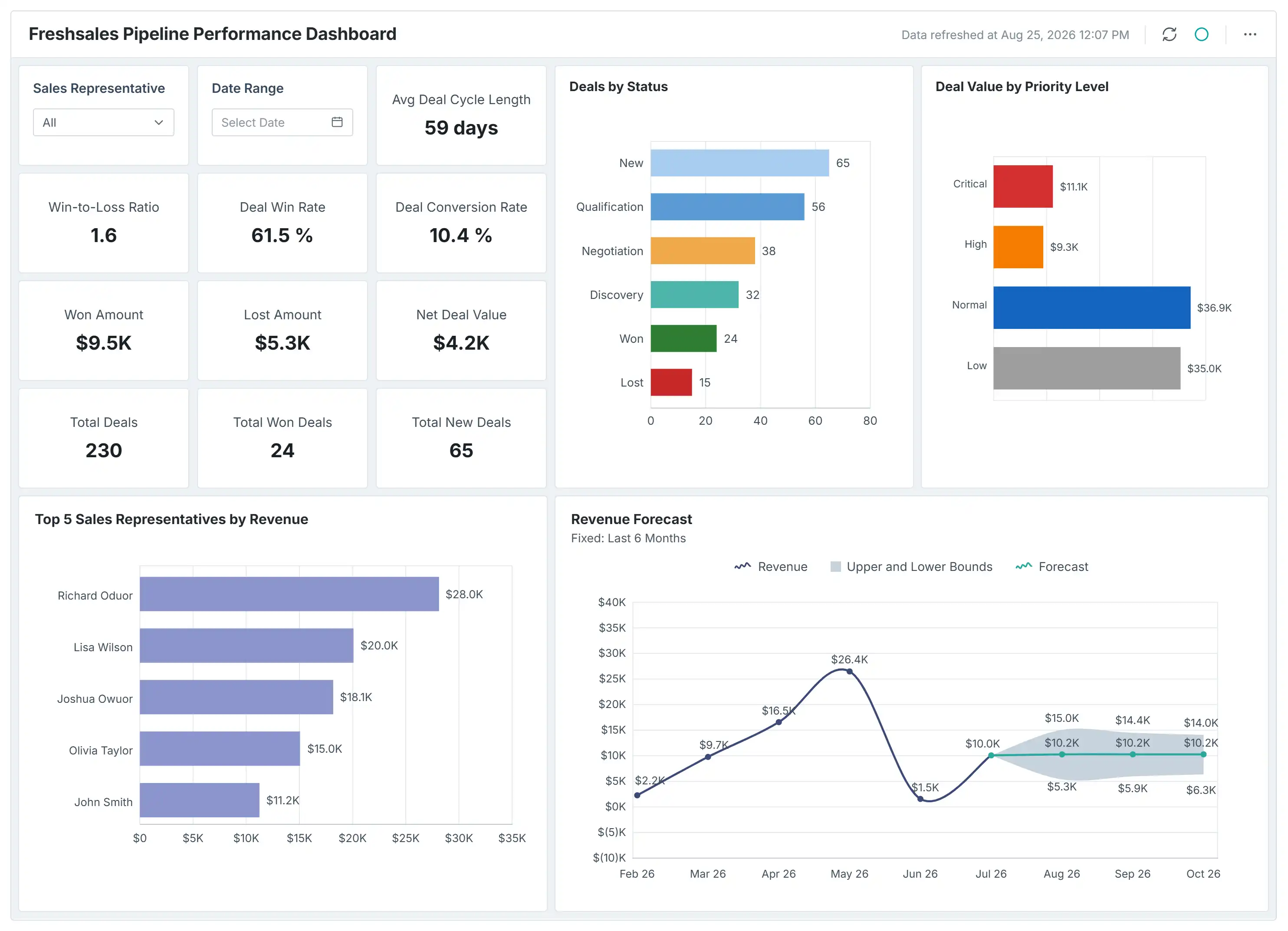Click the Total Deals 230 card
This screenshot has height=931, width=1288.
pos(104,438)
